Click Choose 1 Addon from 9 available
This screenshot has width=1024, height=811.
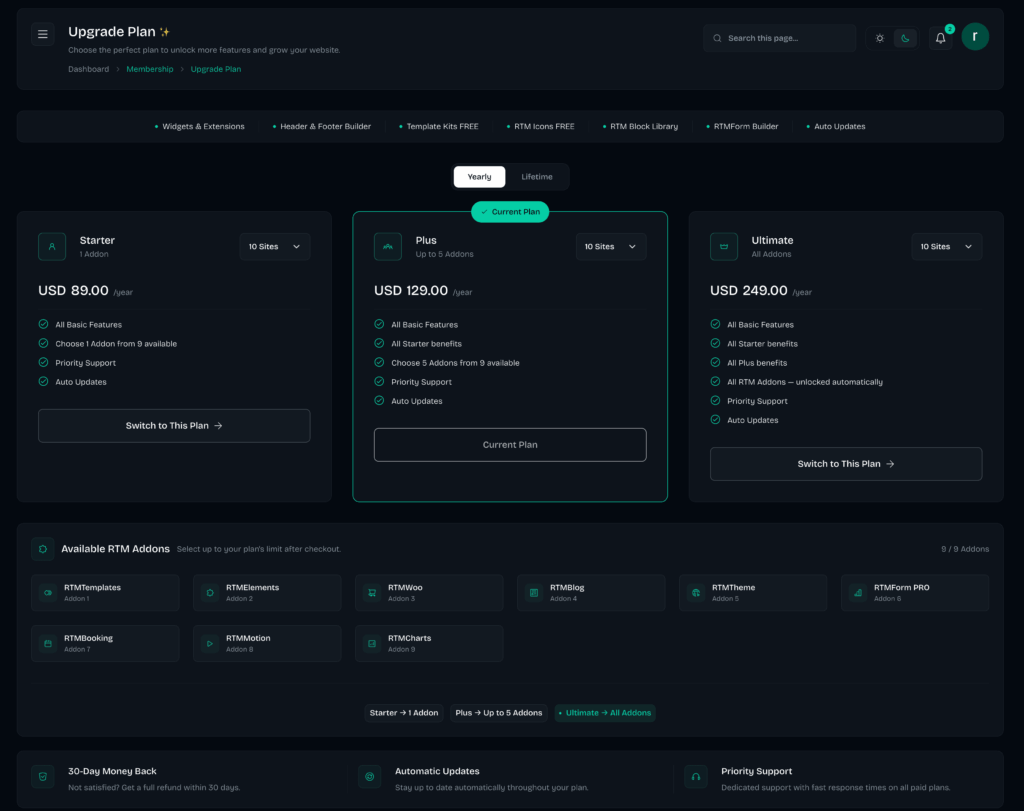(x=116, y=343)
